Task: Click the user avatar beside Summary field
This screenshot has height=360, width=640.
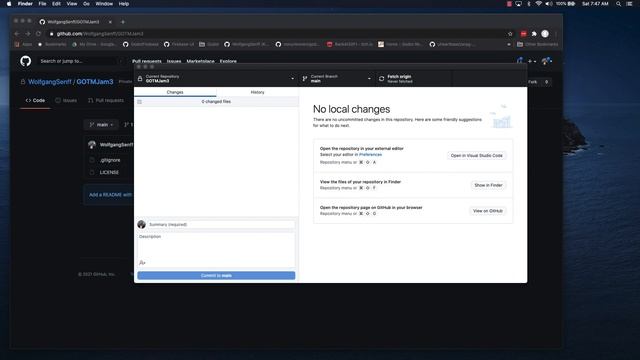Action: click(142, 224)
